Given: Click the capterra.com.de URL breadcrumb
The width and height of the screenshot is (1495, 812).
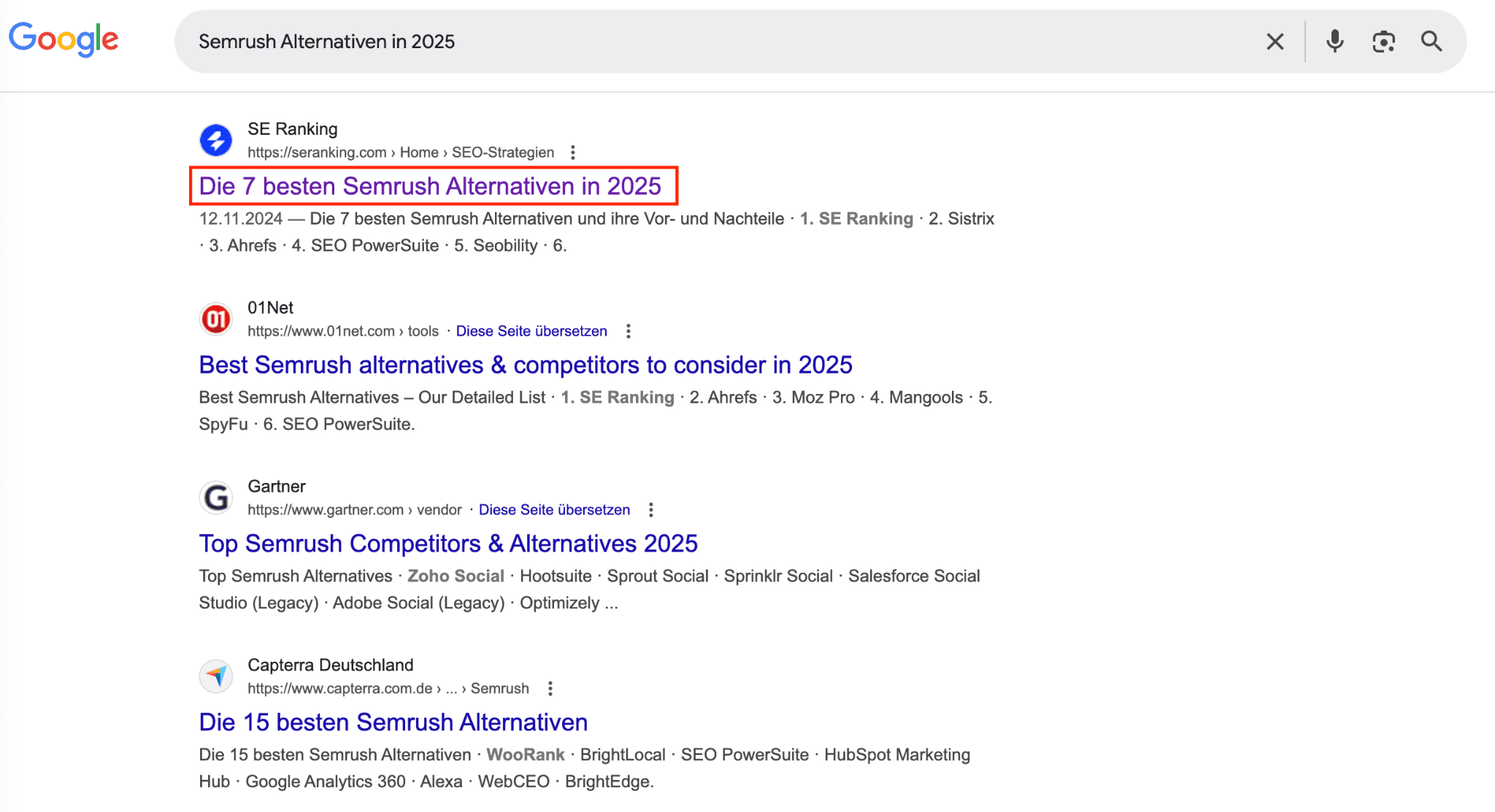Looking at the screenshot, I should click(x=388, y=689).
